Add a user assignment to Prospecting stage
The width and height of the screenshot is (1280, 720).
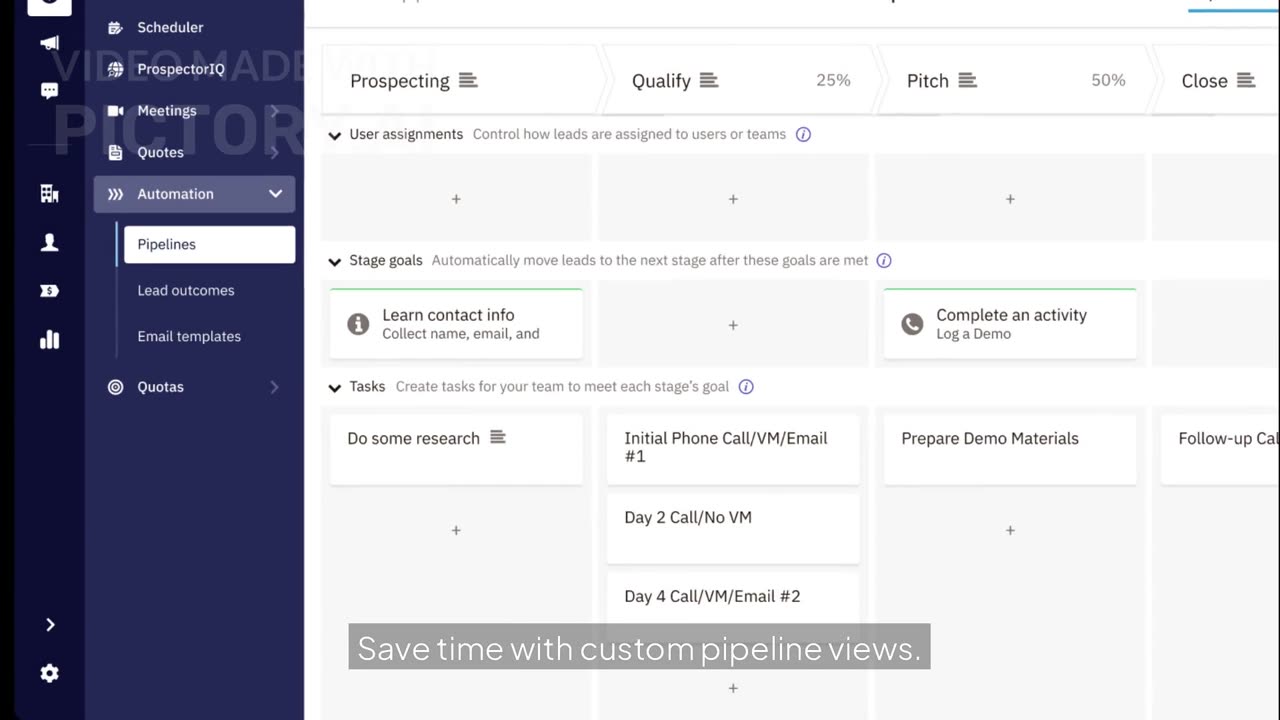point(456,199)
